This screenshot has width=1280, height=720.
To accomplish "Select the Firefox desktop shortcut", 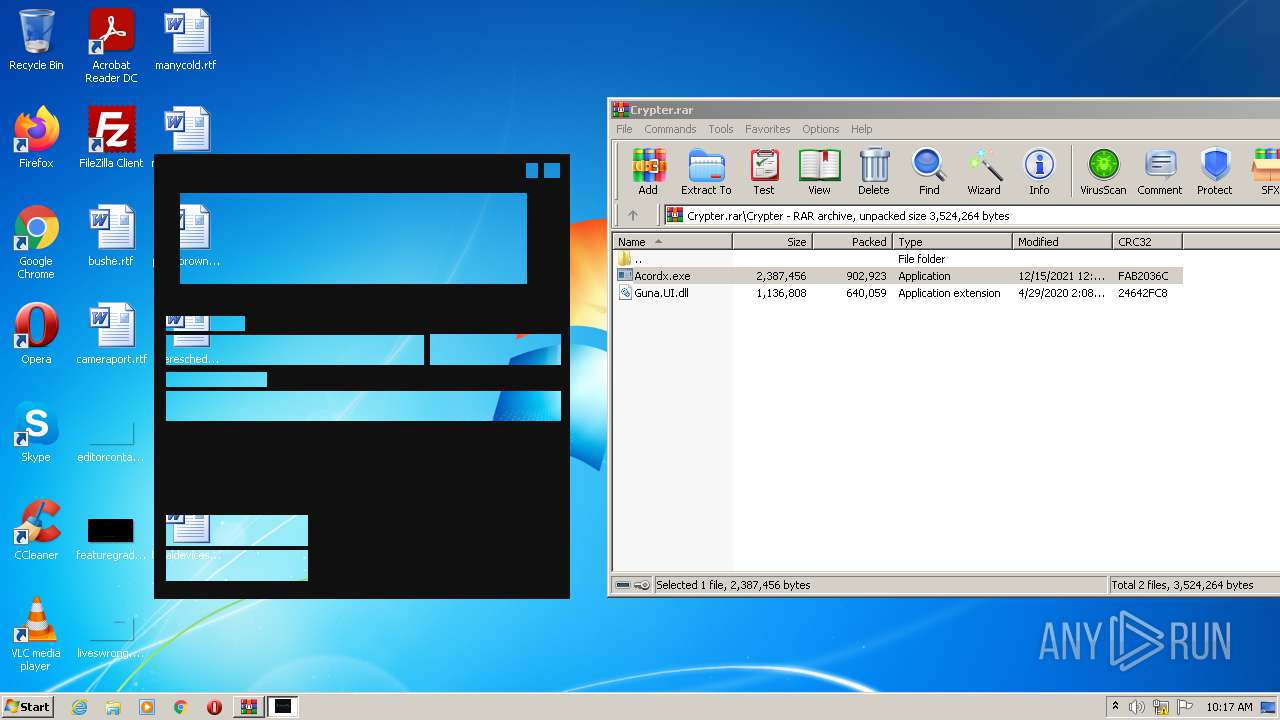I will point(36,138).
